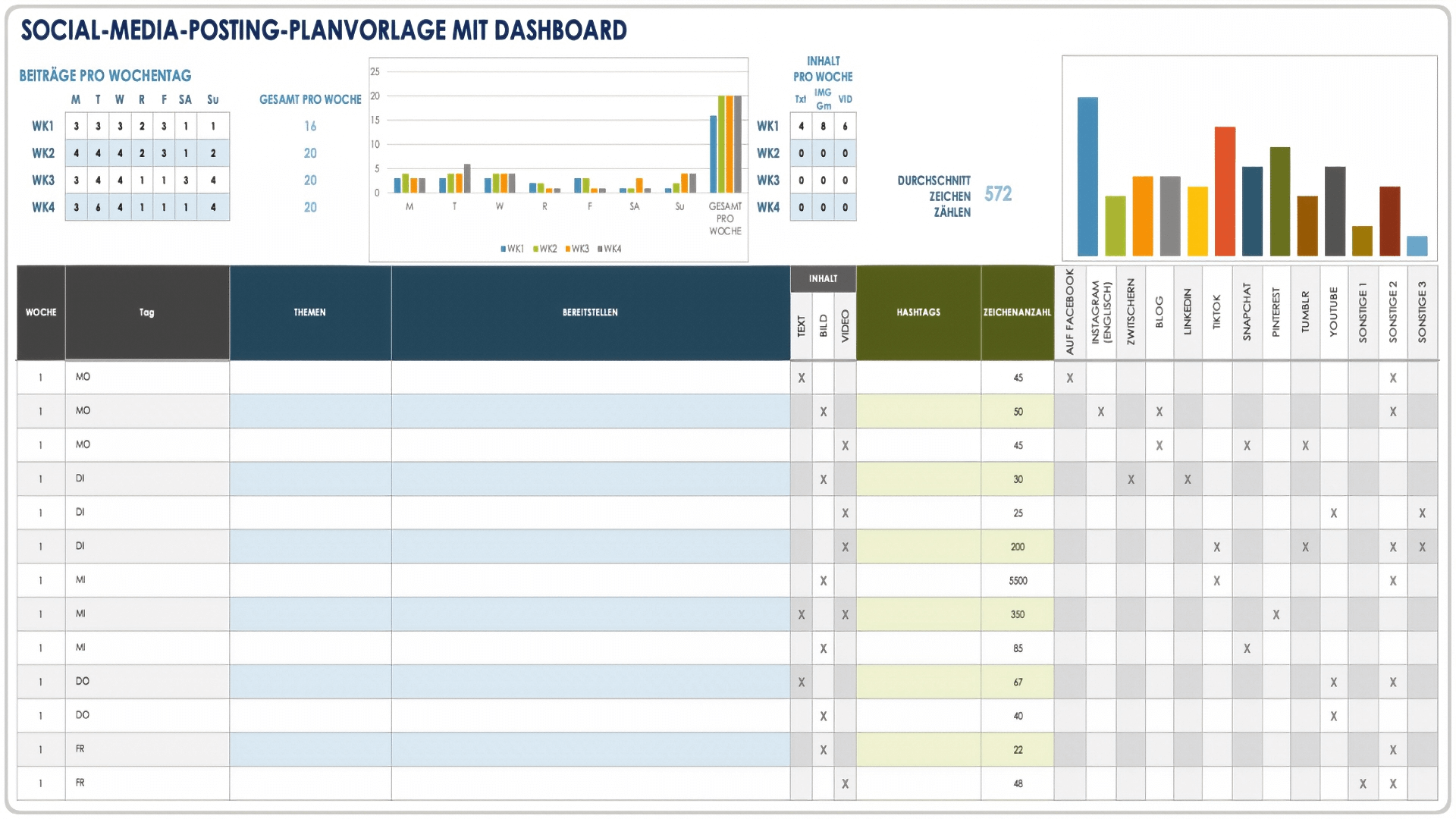1456x819 pixels.
Task: Click the WK1 total value 16
Action: pos(310,126)
